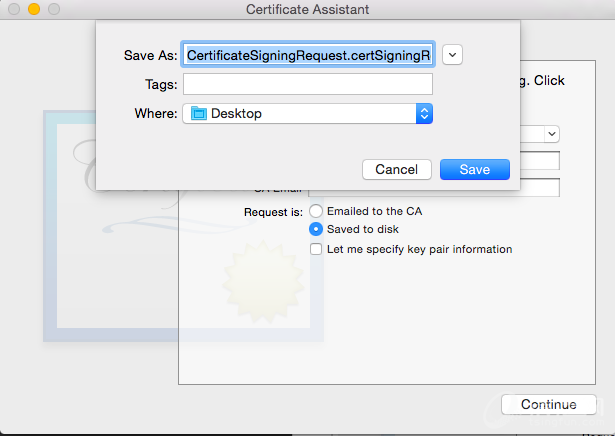This screenshot has width=615, height=436.
Task: Click the Desktop folder icon
Action: [x=198, y=113]
